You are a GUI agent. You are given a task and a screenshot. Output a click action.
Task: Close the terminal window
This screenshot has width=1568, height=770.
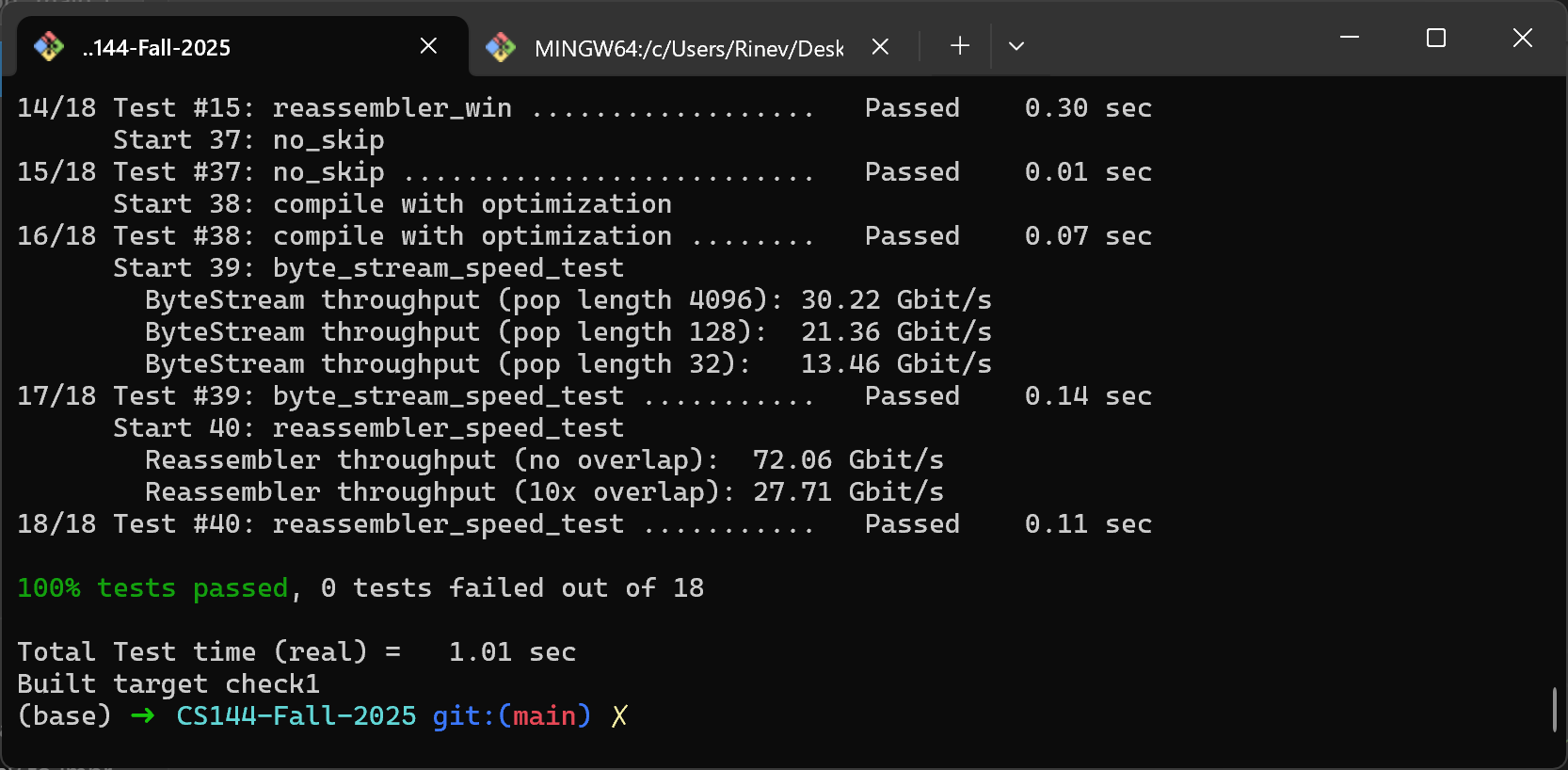pyautogui.click(x=1522, y=38)
